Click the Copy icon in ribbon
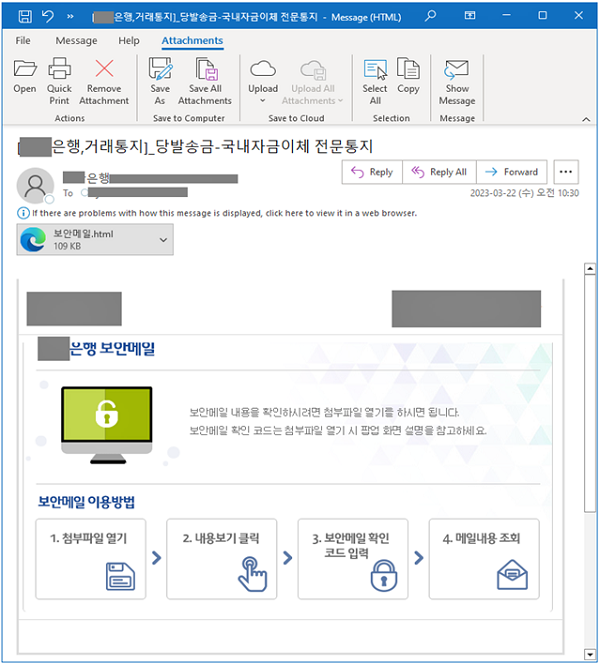Screen dimensions: 600x664 (x=408, y=72)
